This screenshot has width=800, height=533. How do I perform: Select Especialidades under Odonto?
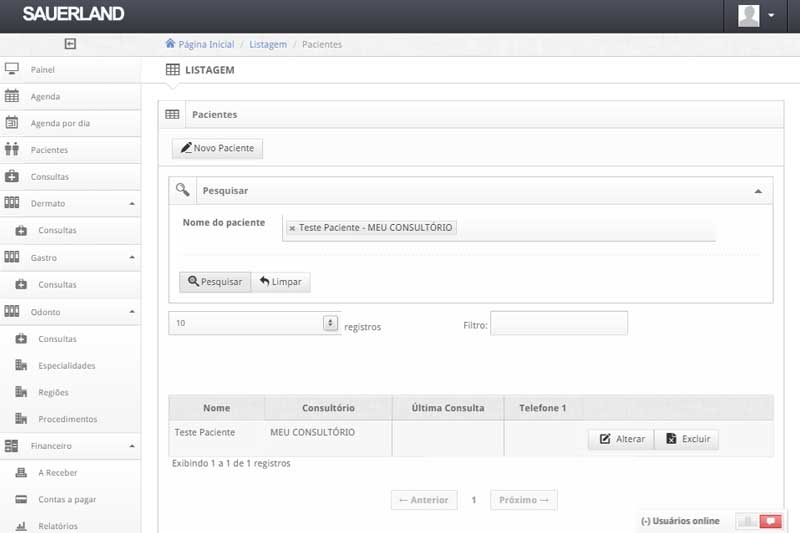tap(67, 366)
